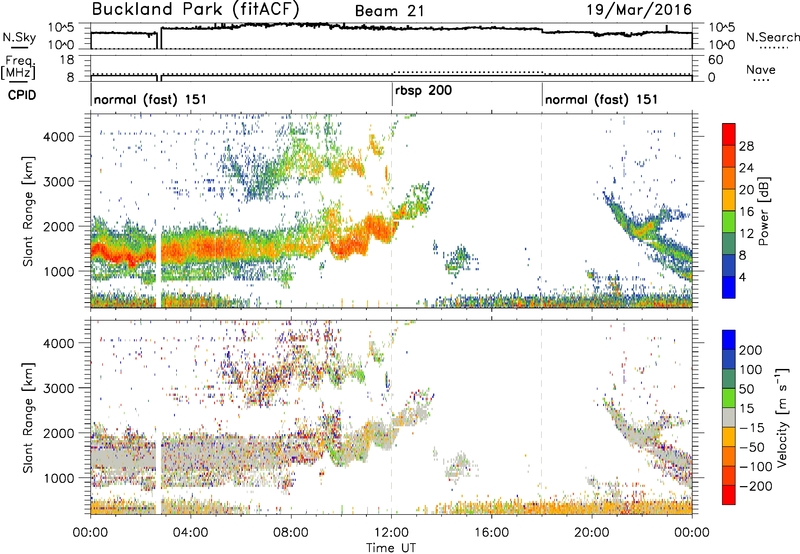This screenshot has height=554, width=800.
Task: Click the '60' tick of the Nave axis
Action: tap(715, 60)
